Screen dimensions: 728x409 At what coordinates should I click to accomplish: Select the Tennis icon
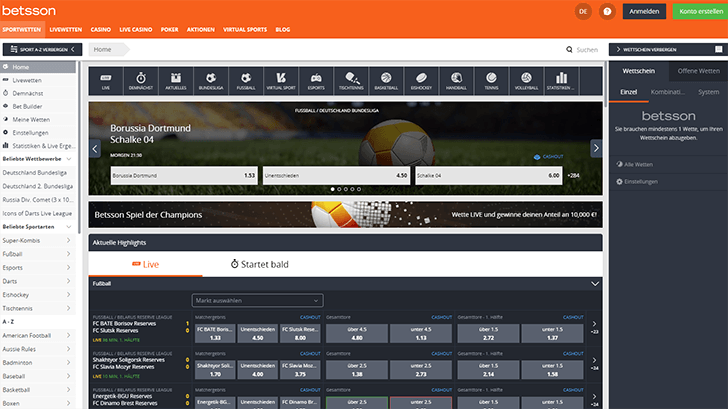[491, 81]
